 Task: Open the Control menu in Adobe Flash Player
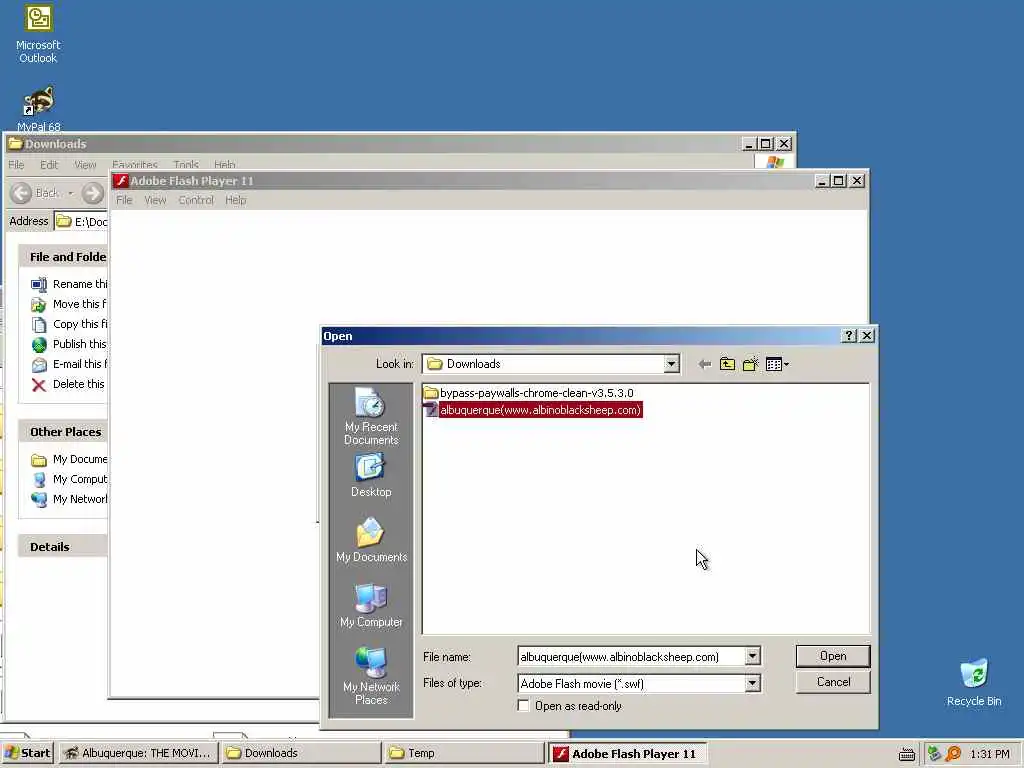tap(196, 200)
